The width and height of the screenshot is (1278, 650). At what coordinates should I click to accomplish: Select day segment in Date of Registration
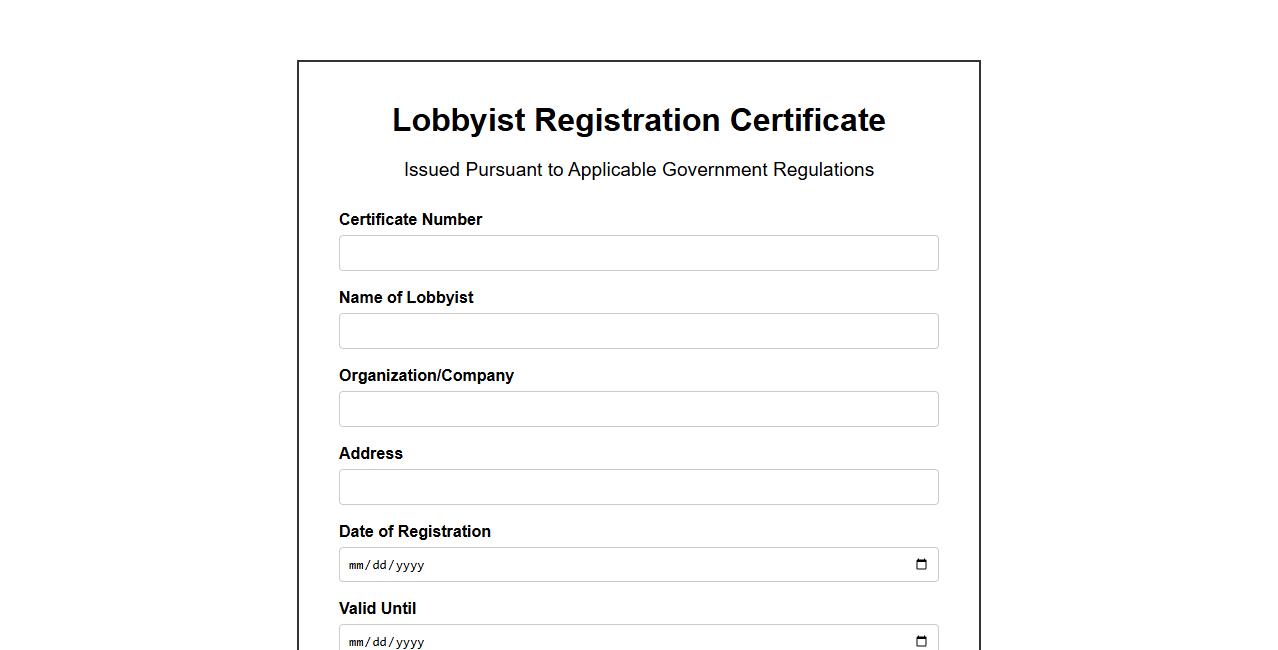click(x=381, y=565)
